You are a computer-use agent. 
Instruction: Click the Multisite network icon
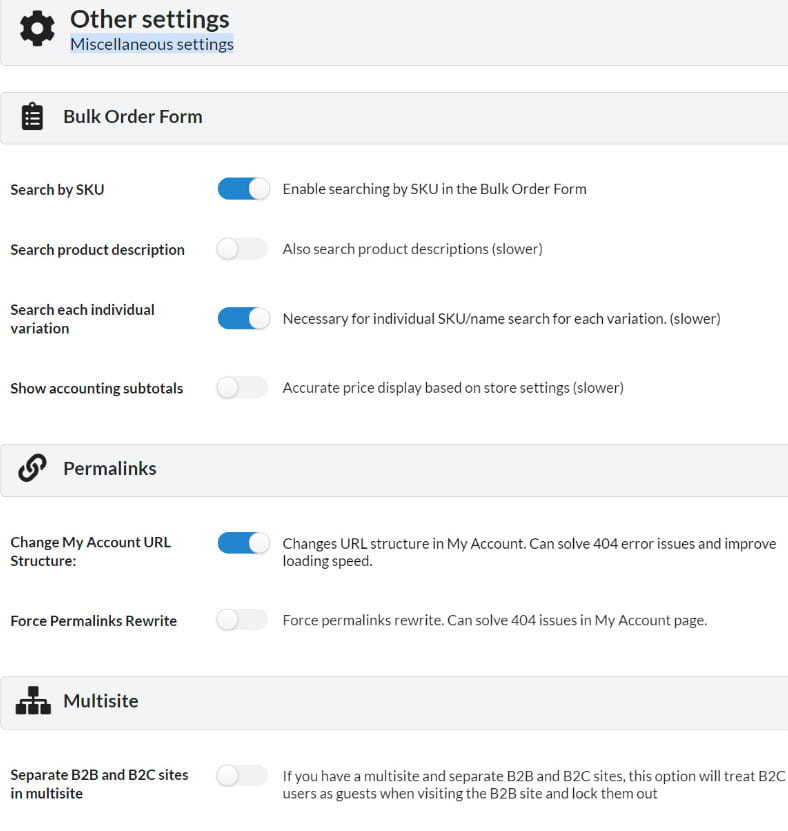pos(33,701)
